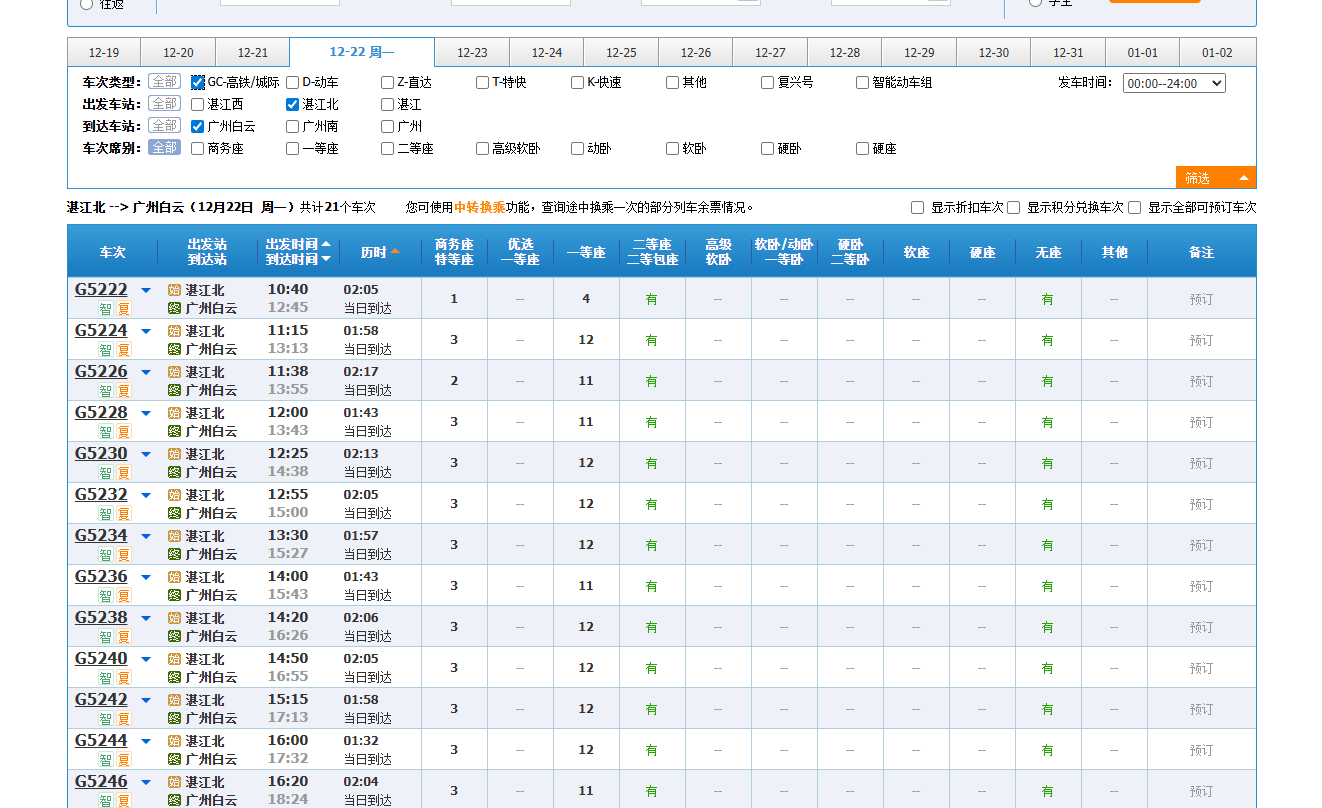Image resolution: width=1322 pixels, height=808 pixels.
Task: Expand G5230 train details arrow
Action: tap(146, 455)
